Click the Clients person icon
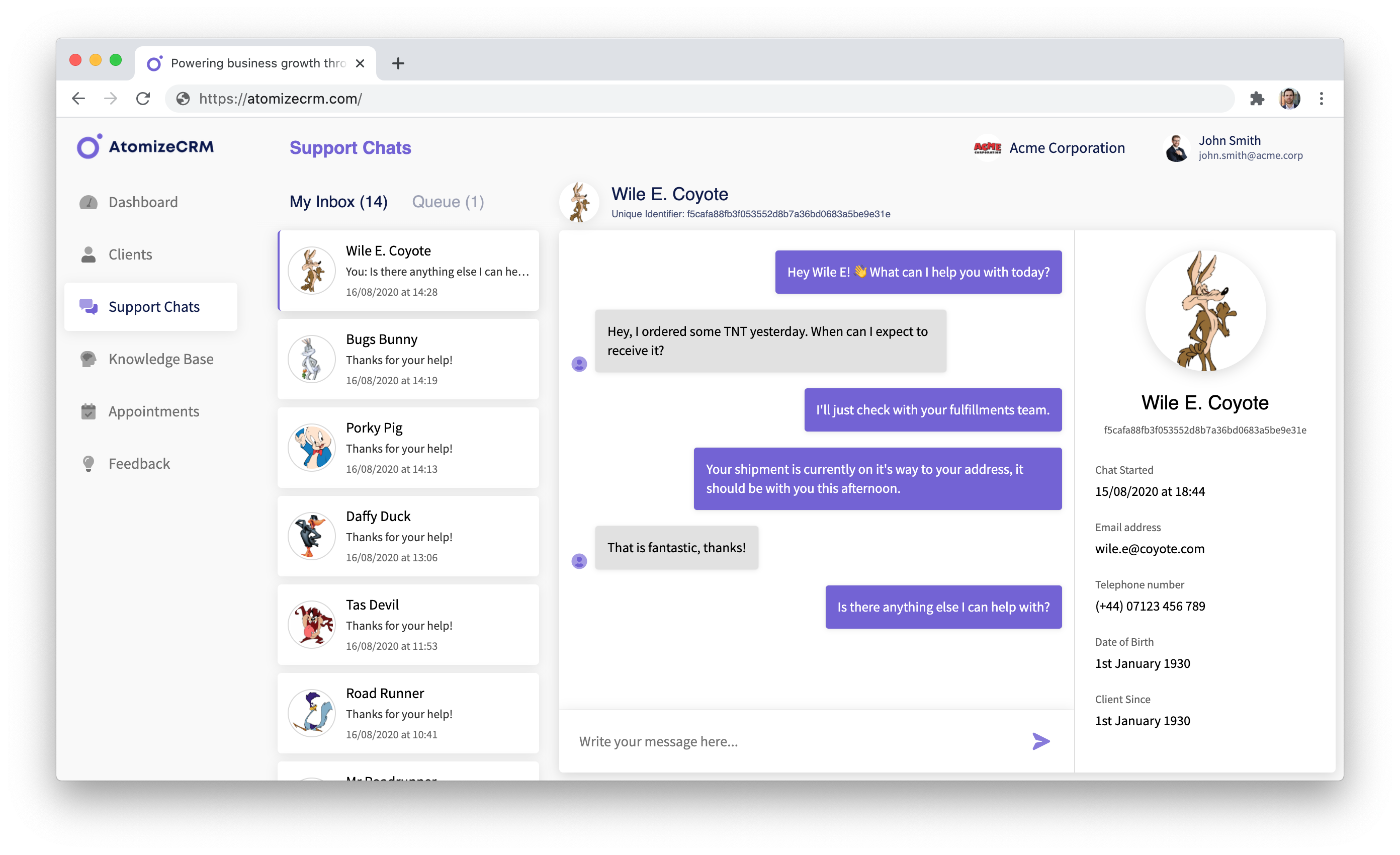 tap(88, 254)
